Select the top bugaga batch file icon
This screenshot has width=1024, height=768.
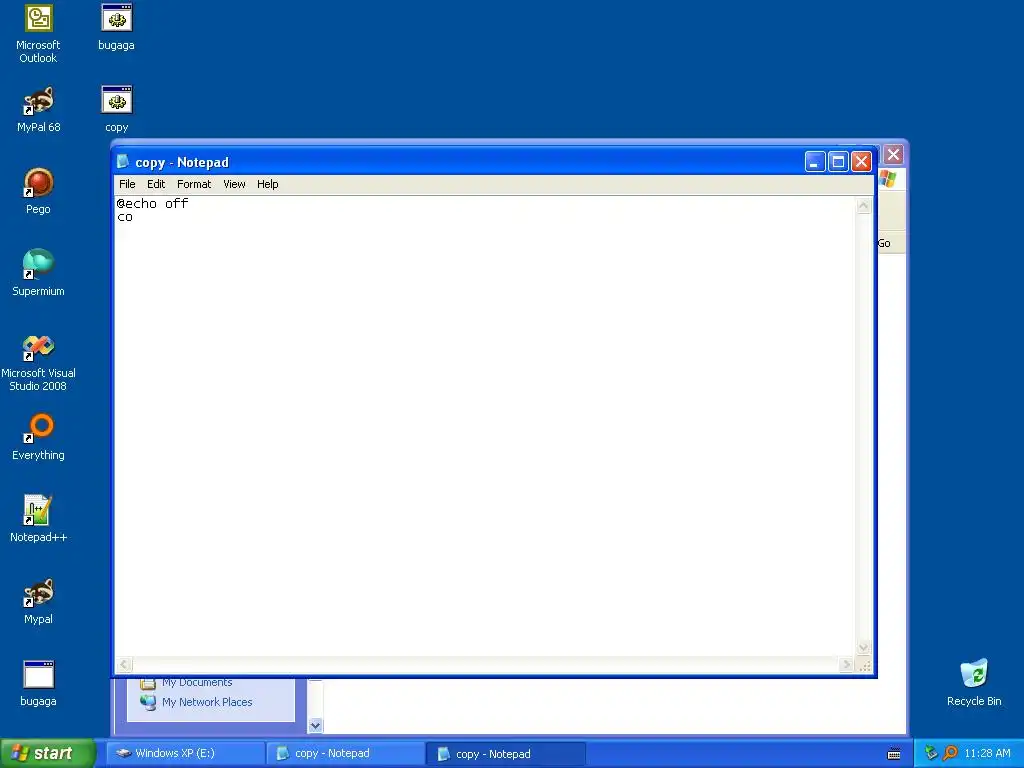(117, 27)
